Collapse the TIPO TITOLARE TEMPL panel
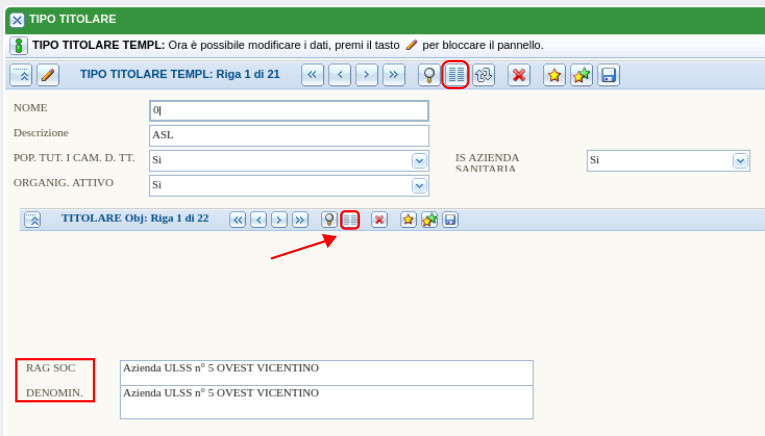The image size is (765, 436). [21, 75]
